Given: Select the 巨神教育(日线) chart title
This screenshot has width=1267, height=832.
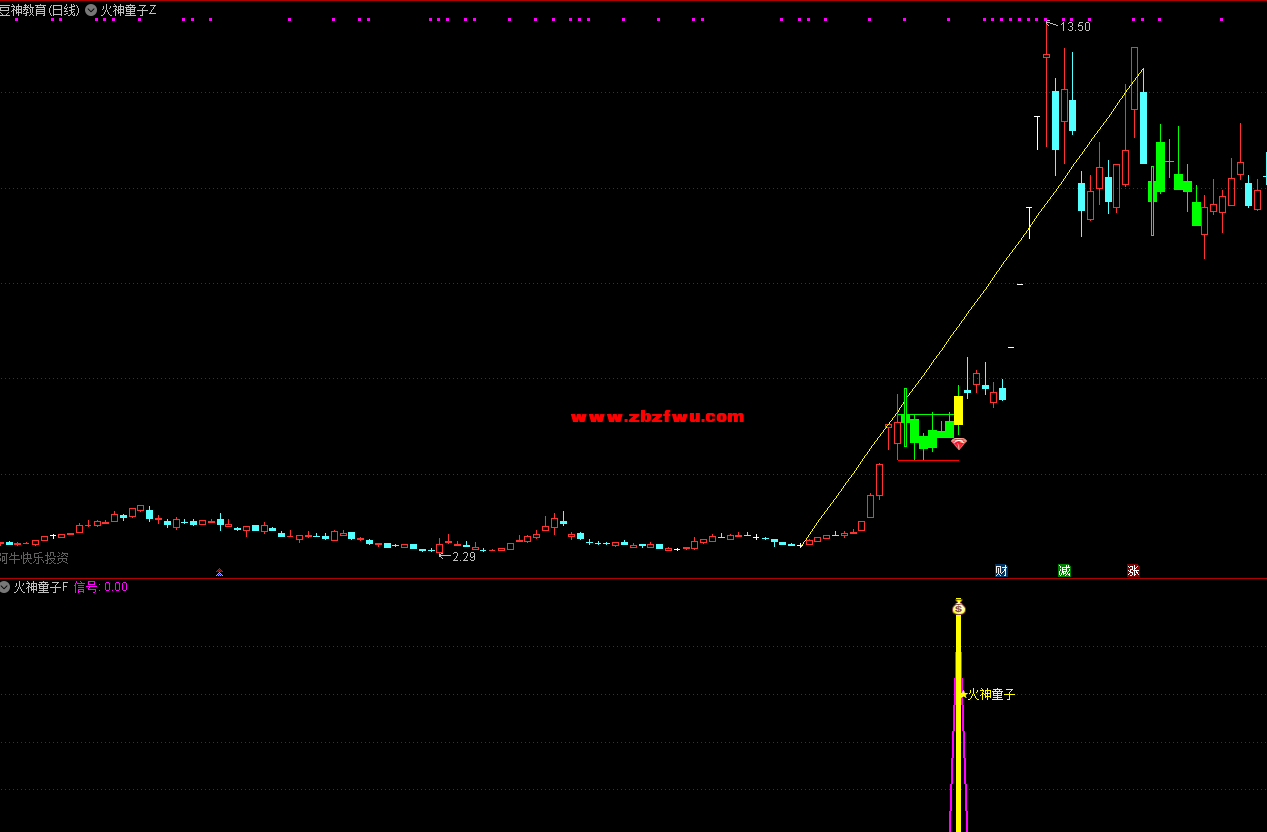Looking at the screenshot, I should point(39,10).
